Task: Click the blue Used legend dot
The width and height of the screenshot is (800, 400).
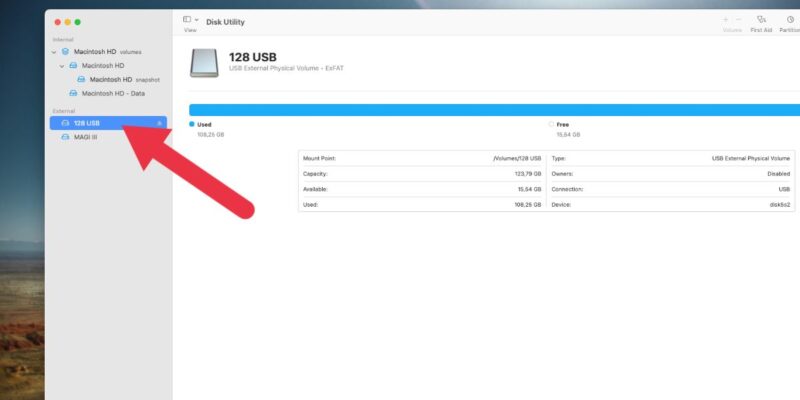Action: pyautogui.click(x=192, y=124)
